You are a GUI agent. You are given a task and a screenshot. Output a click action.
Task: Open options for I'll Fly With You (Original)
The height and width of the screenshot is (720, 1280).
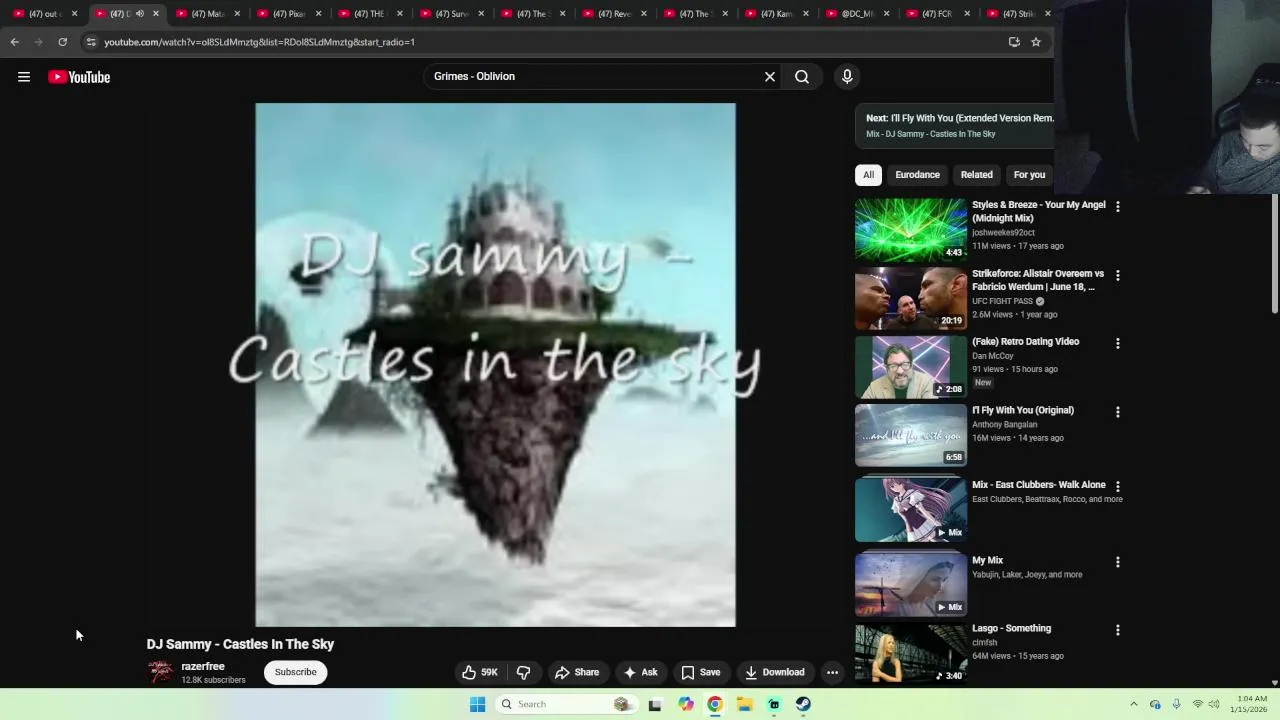click(x=1118, y=412)
